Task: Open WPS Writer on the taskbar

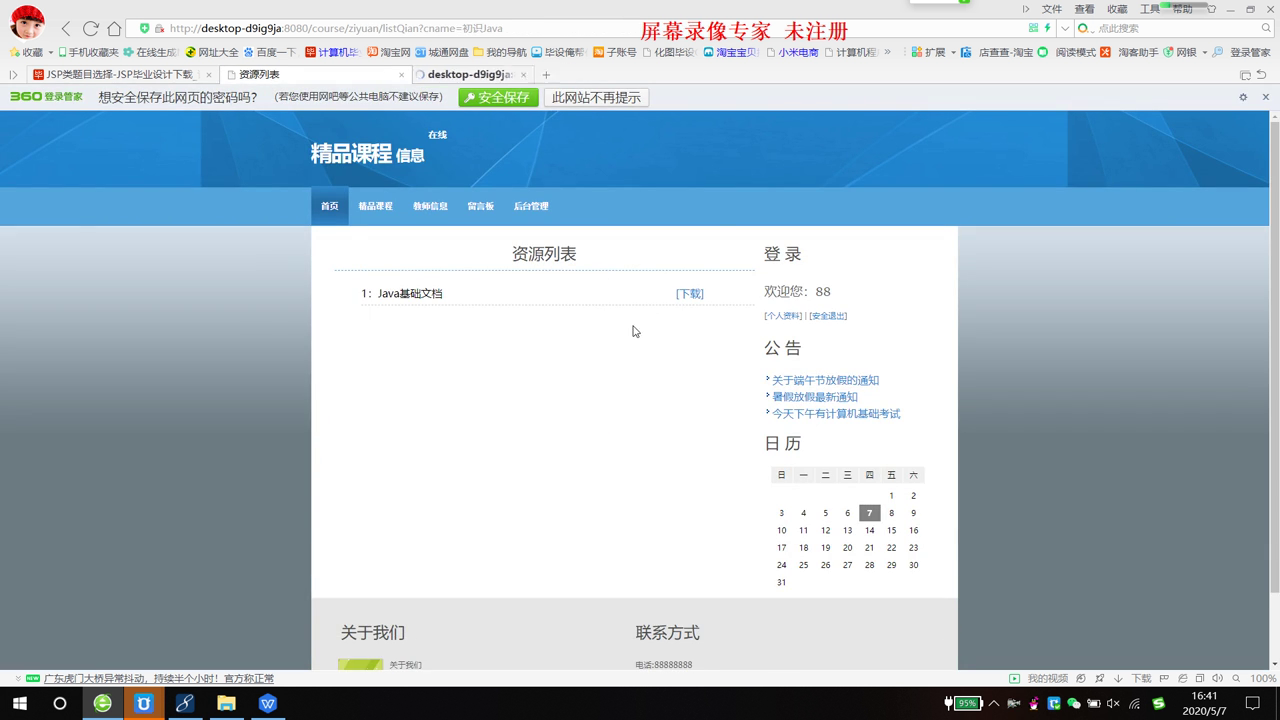Action: click(268, 703)
